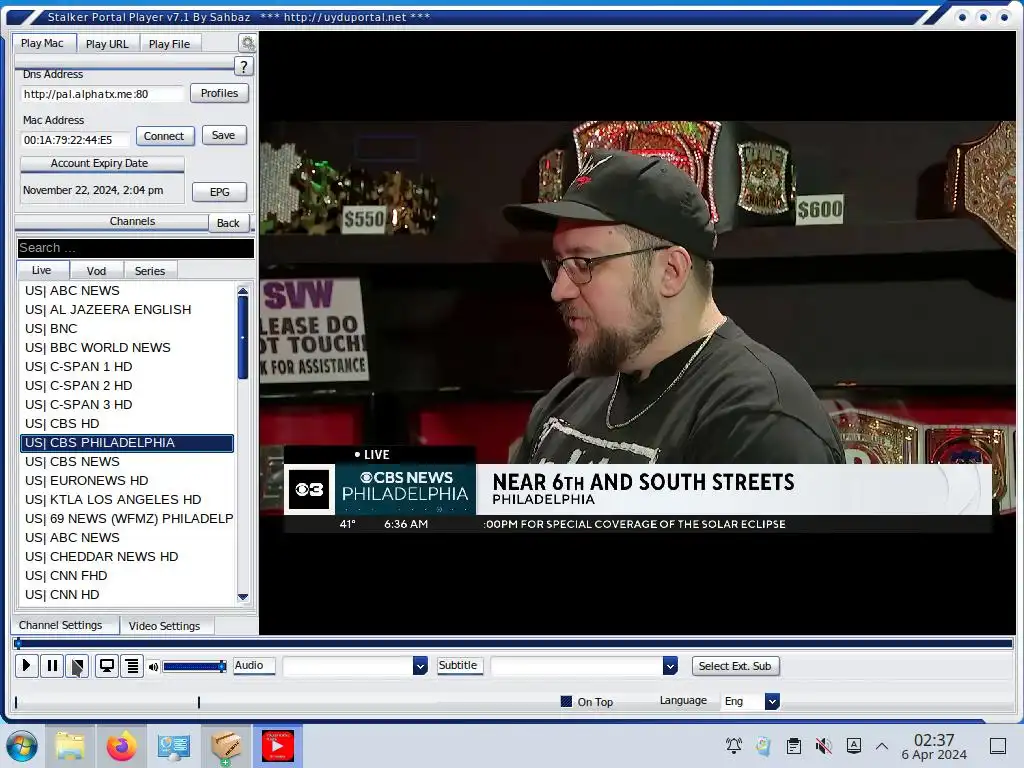Click the Play button in player controls
Viewport: 1024px width, 768px height.
click(26, 665)
